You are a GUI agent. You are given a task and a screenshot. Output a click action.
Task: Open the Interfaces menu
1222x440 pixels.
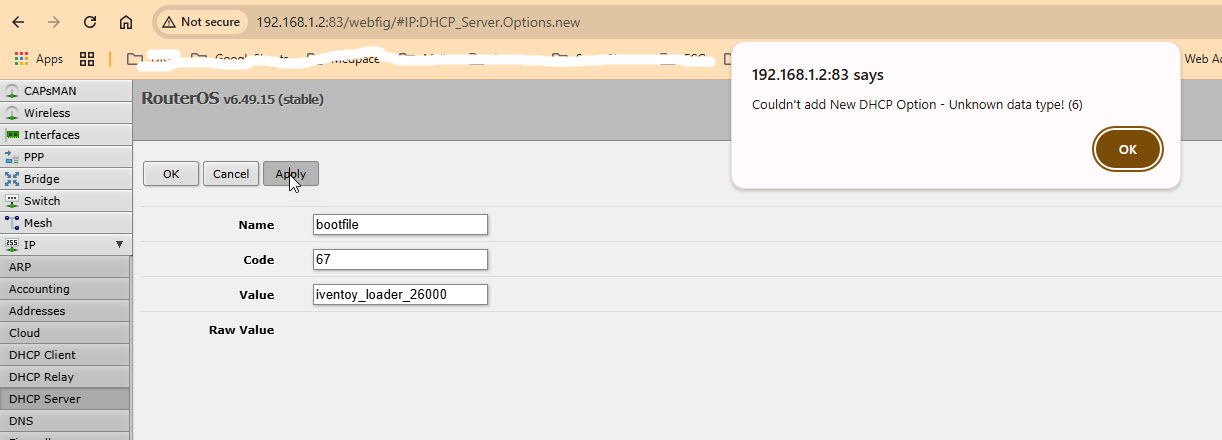pyautogui.click(x=65, y=135)
